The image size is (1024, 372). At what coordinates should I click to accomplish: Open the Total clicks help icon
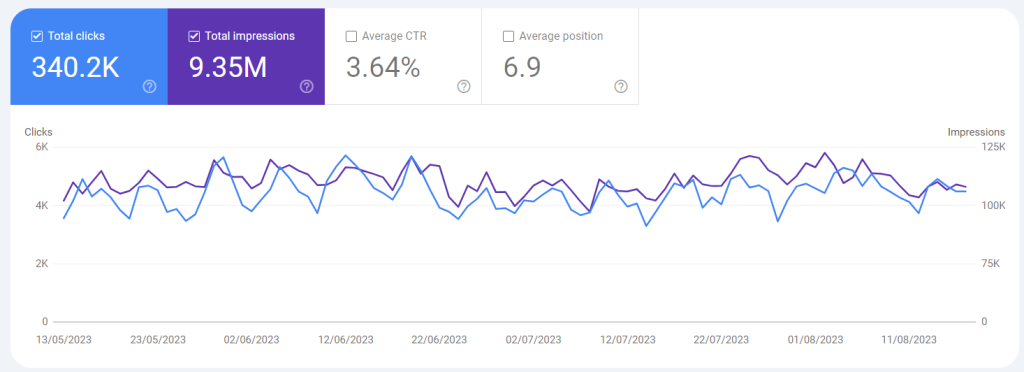(150, 87)
